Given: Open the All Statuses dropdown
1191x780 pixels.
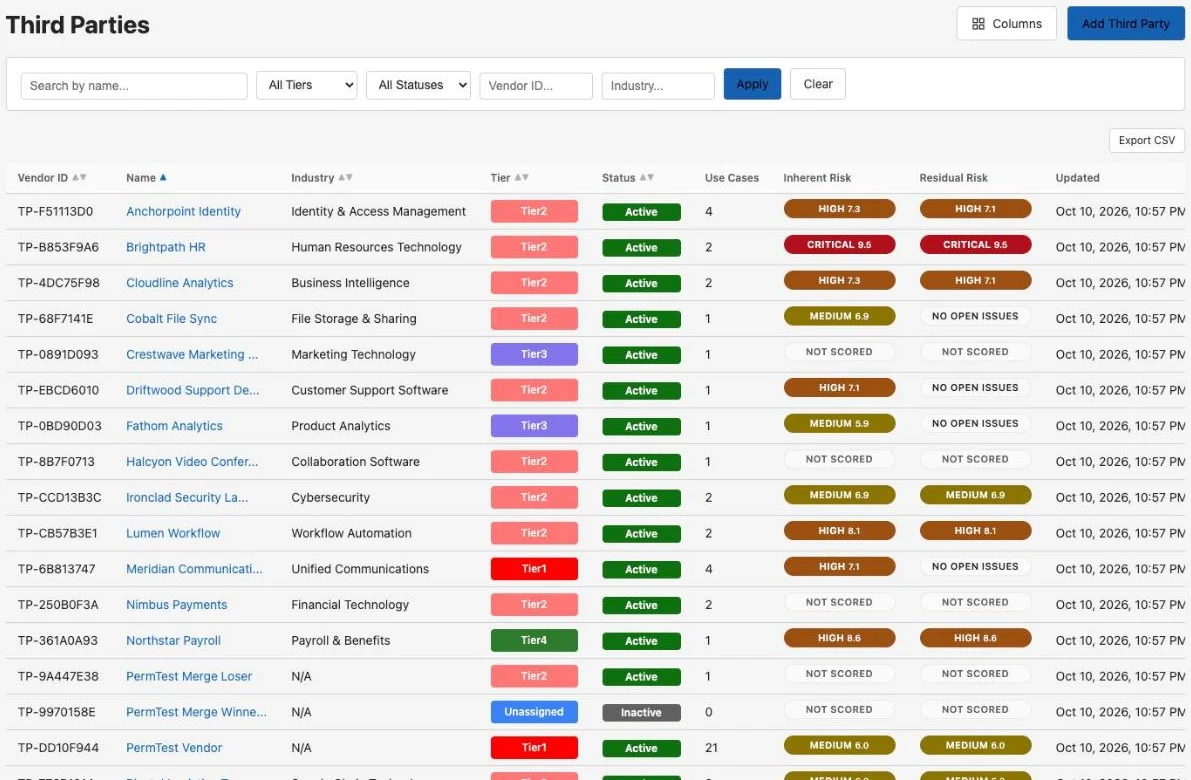Looking at the screenshot, I should (x=418, y=85).
